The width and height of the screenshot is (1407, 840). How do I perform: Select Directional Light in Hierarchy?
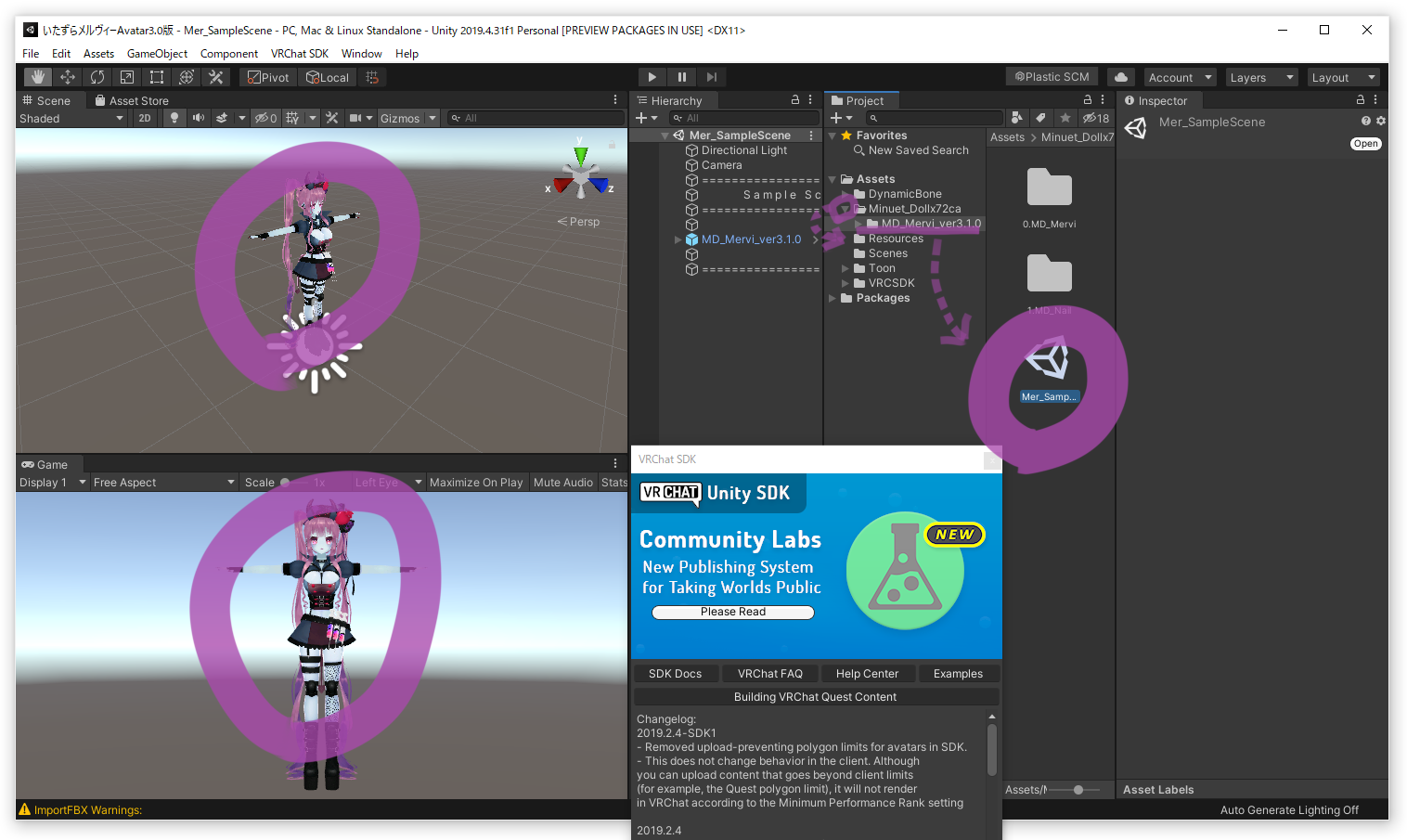[x=744, y=150]
